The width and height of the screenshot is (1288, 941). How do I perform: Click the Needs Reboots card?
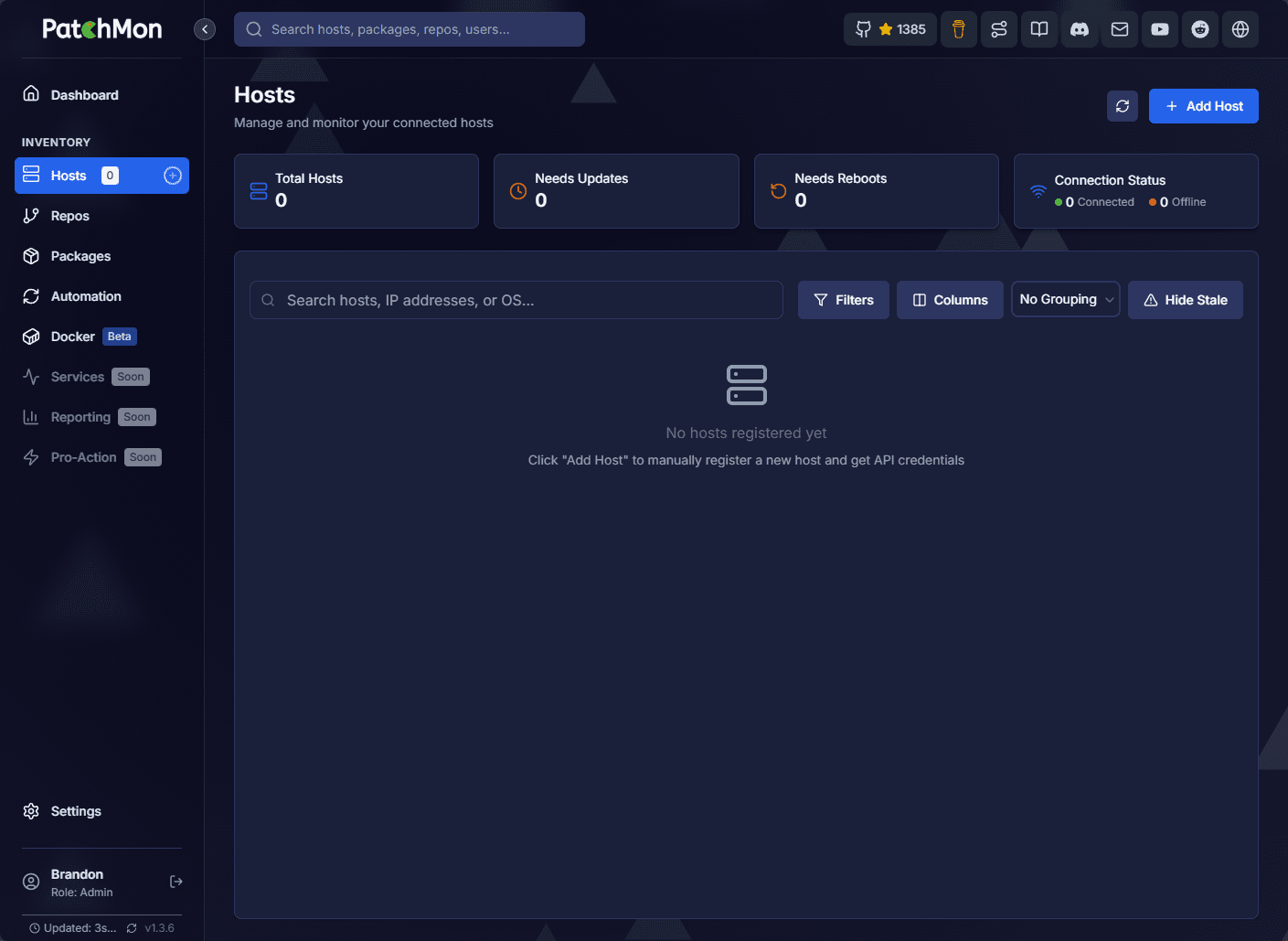pos(876,191)
